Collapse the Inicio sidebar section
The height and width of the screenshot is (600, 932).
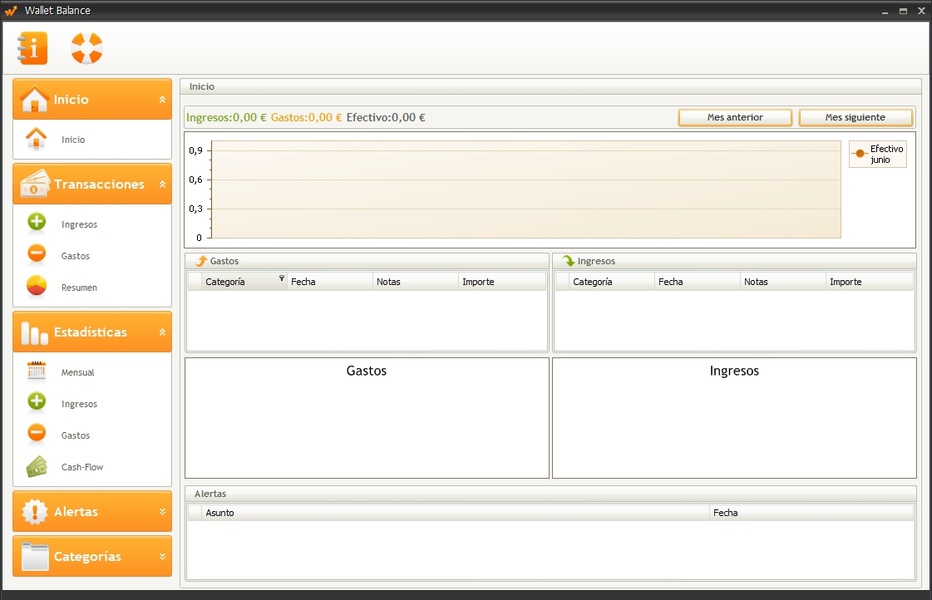162,100
